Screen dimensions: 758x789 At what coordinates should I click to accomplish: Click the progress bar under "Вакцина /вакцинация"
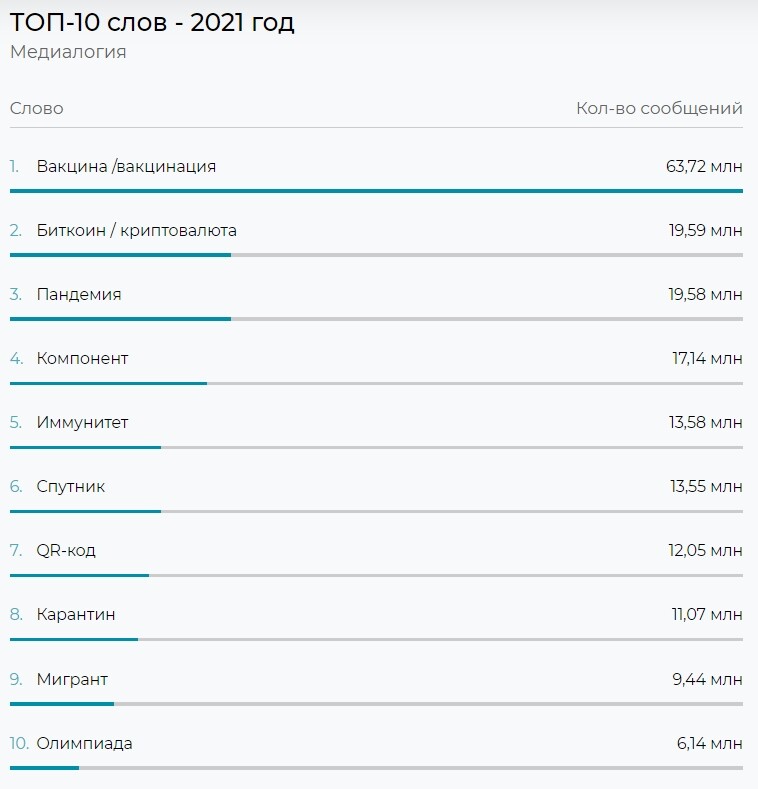tap(376, 190)
